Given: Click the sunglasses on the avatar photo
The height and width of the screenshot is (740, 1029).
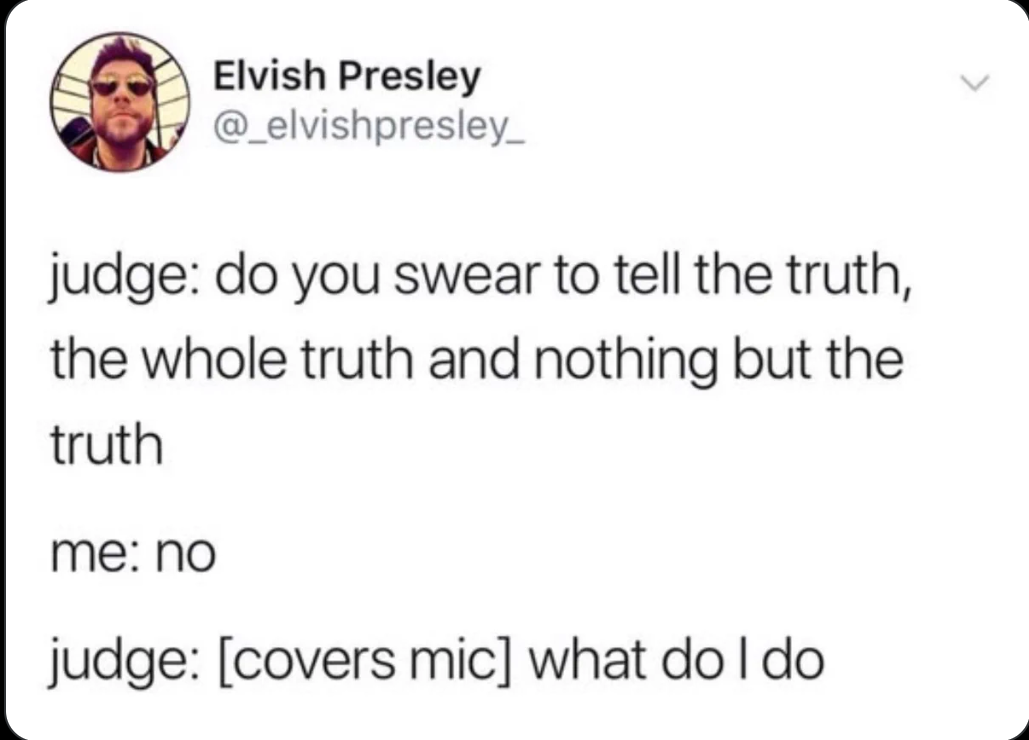Looking at the screenshot, I should (121, 86).
